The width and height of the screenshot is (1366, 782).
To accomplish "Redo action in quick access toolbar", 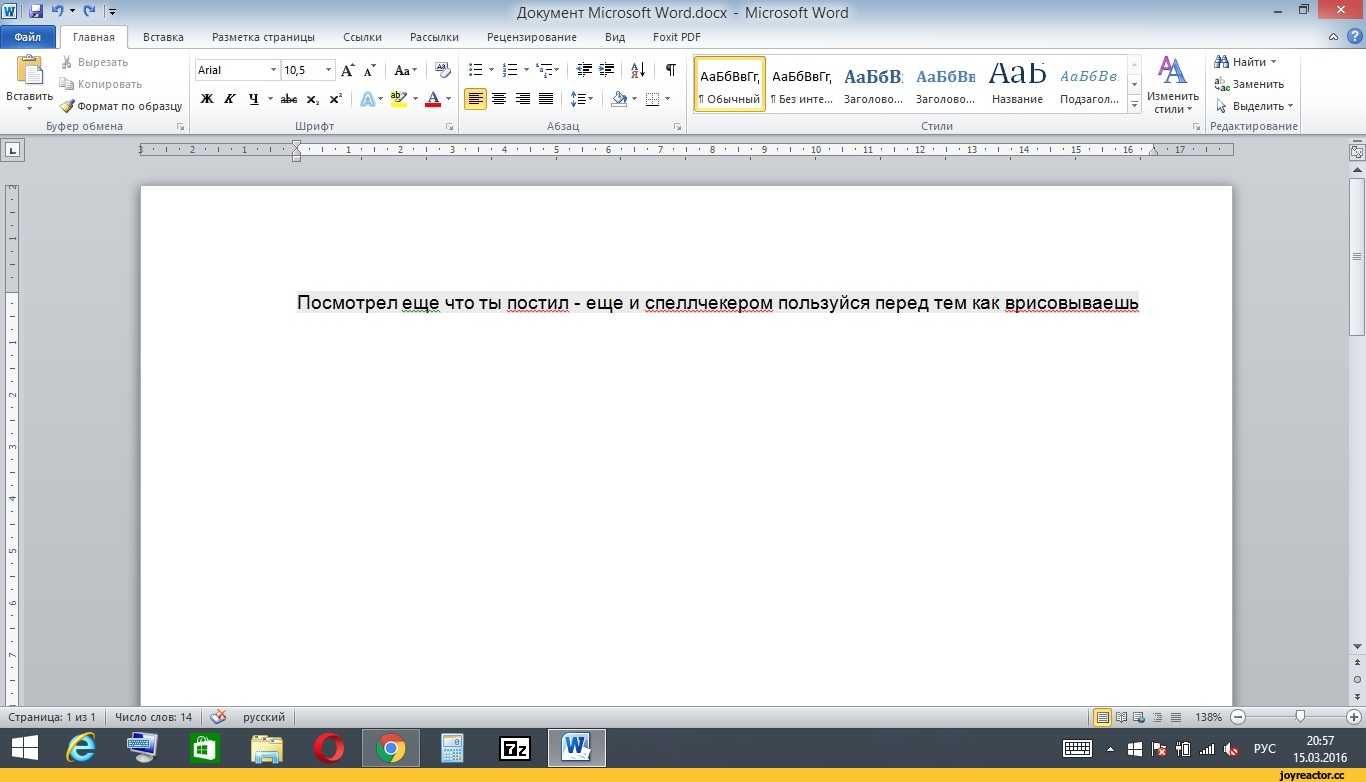I will tap(90, 12).
